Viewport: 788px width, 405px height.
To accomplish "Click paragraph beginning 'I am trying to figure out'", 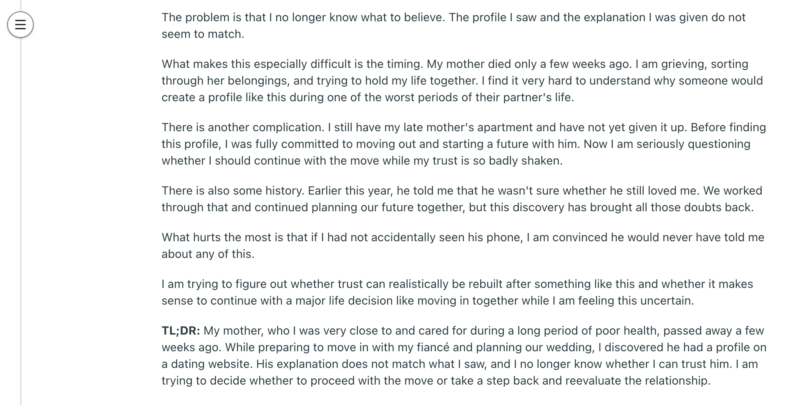I will tap(457, 292).
